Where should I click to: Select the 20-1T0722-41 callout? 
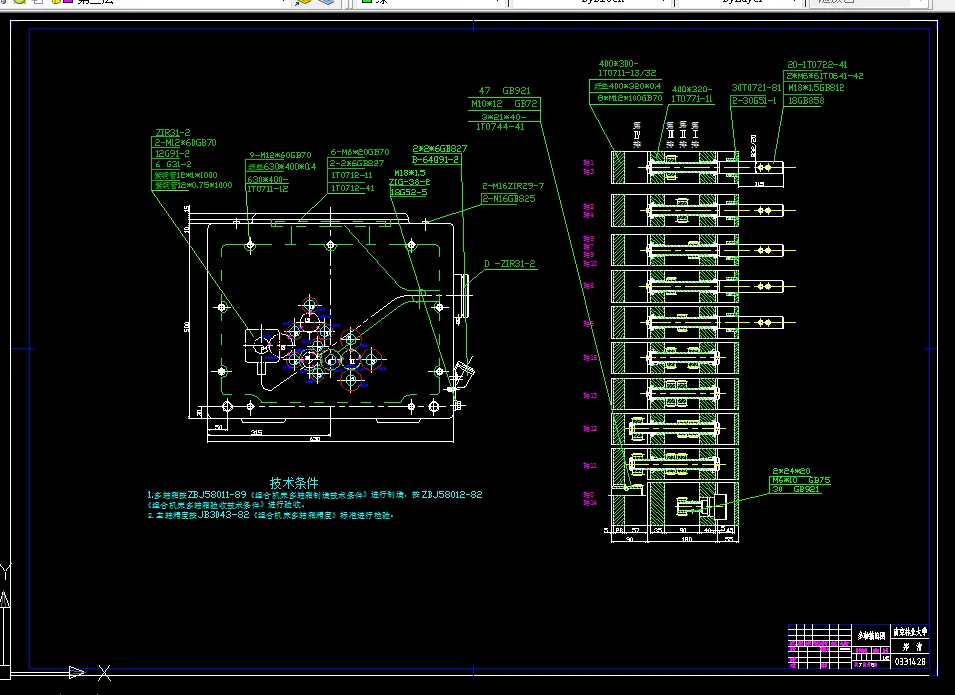[817, 65]
